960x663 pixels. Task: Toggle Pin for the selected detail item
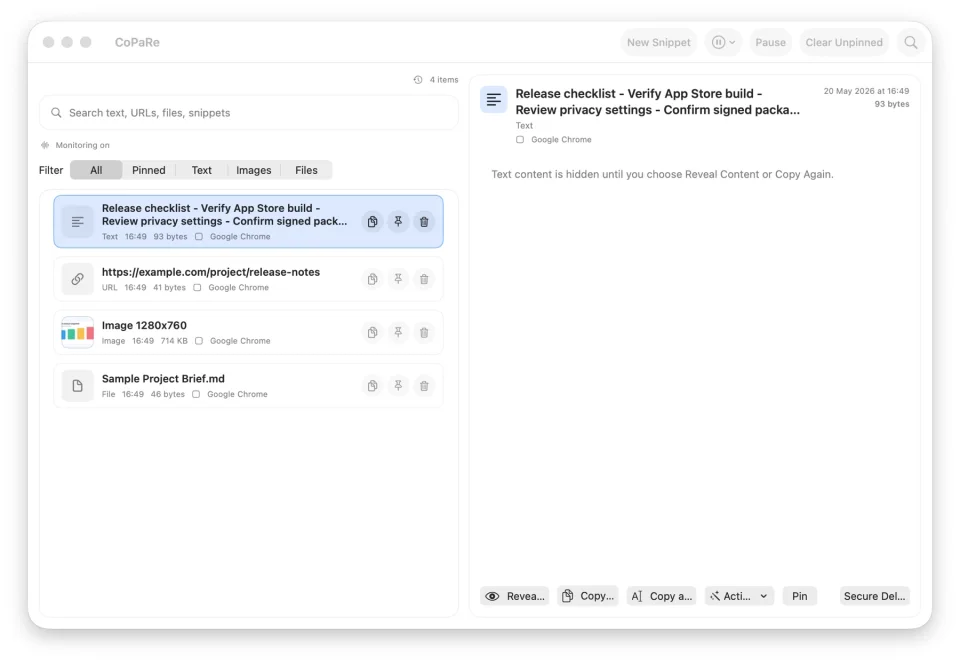[800, 596]
